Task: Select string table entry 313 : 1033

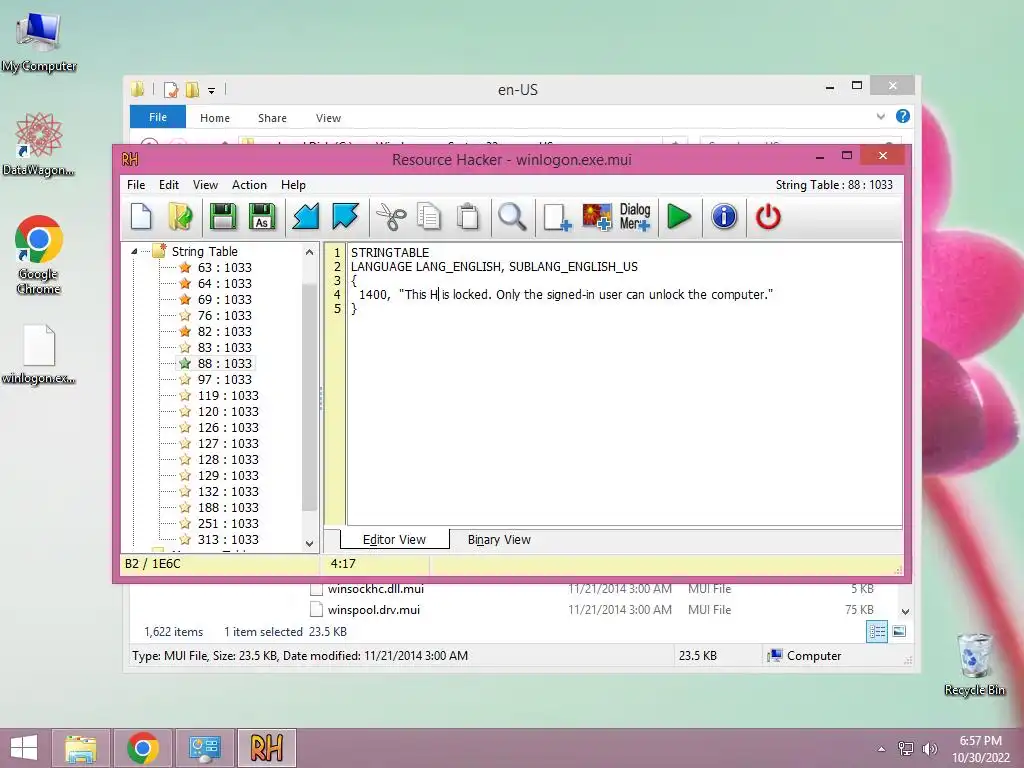Action: coord(228,539)
